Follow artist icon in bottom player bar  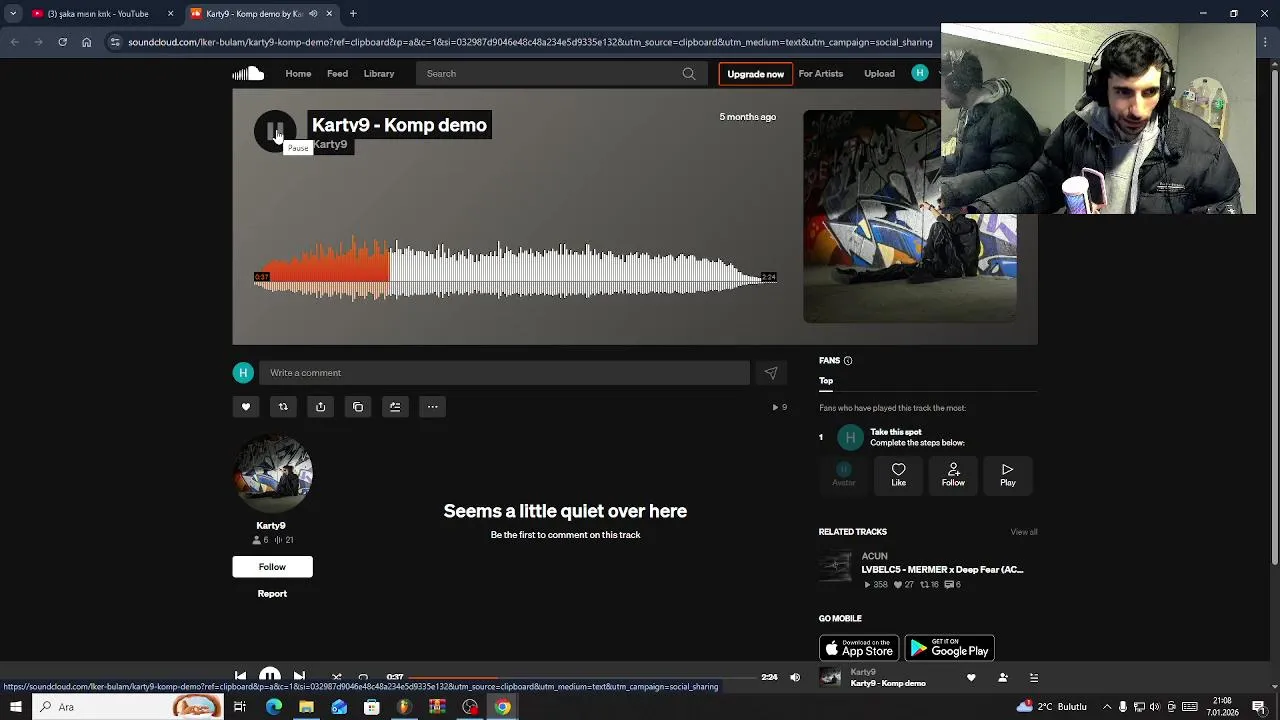coord(1003,678)
